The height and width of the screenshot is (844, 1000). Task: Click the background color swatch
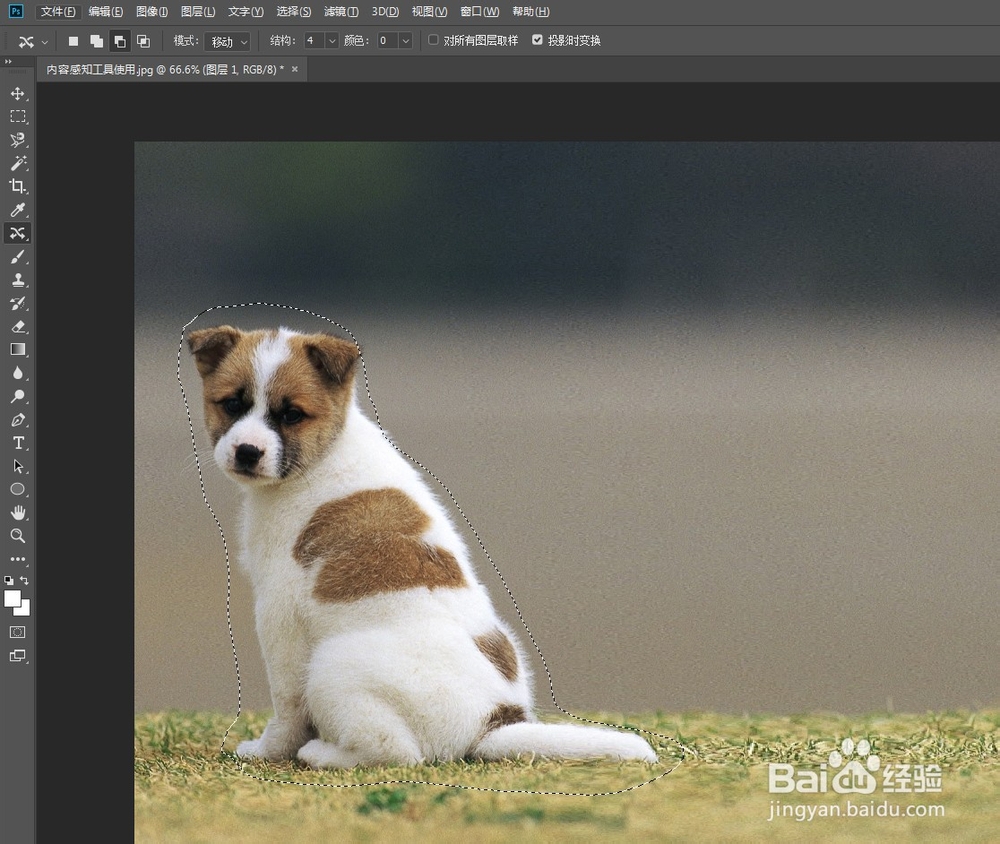(25, 611)
